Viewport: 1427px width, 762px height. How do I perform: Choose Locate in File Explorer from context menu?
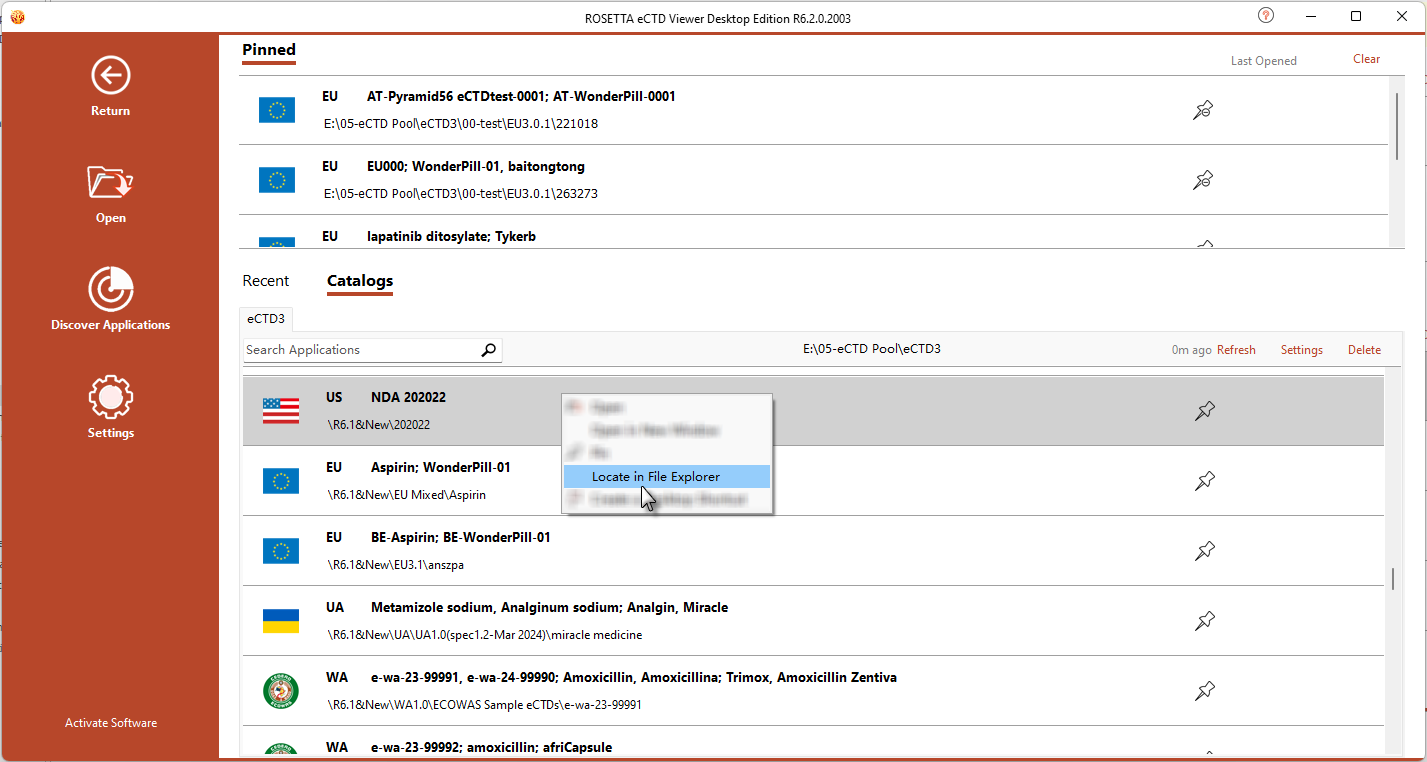(x=666, y=477)
